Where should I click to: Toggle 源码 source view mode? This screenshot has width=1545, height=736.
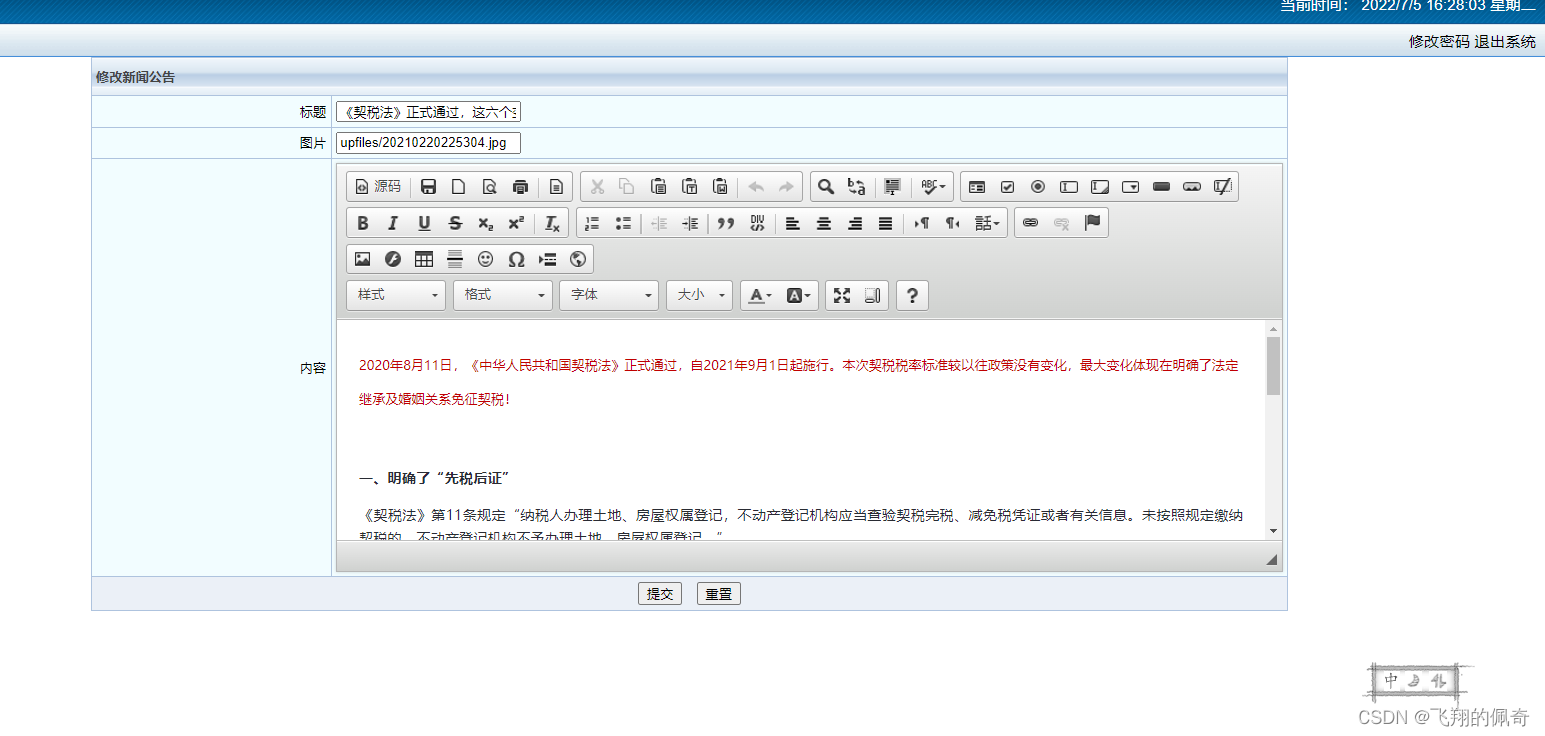pos(378,187)
